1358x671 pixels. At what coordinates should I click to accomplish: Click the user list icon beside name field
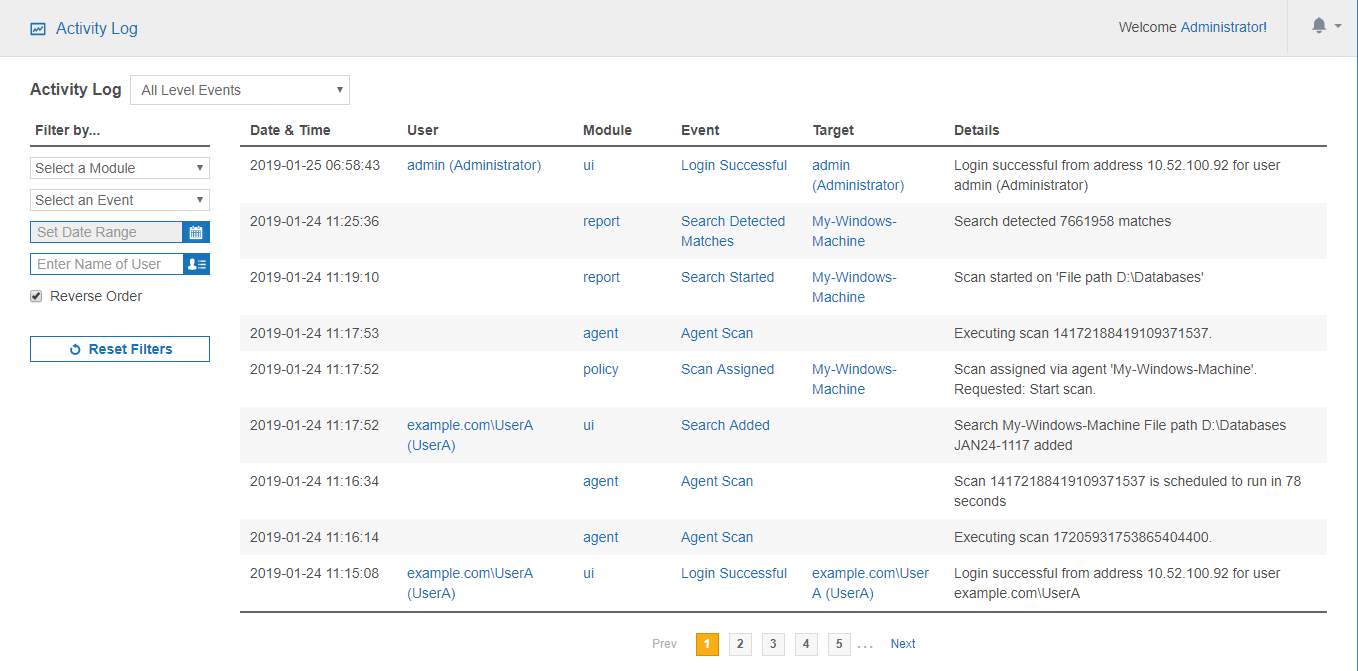coord(196,264)
